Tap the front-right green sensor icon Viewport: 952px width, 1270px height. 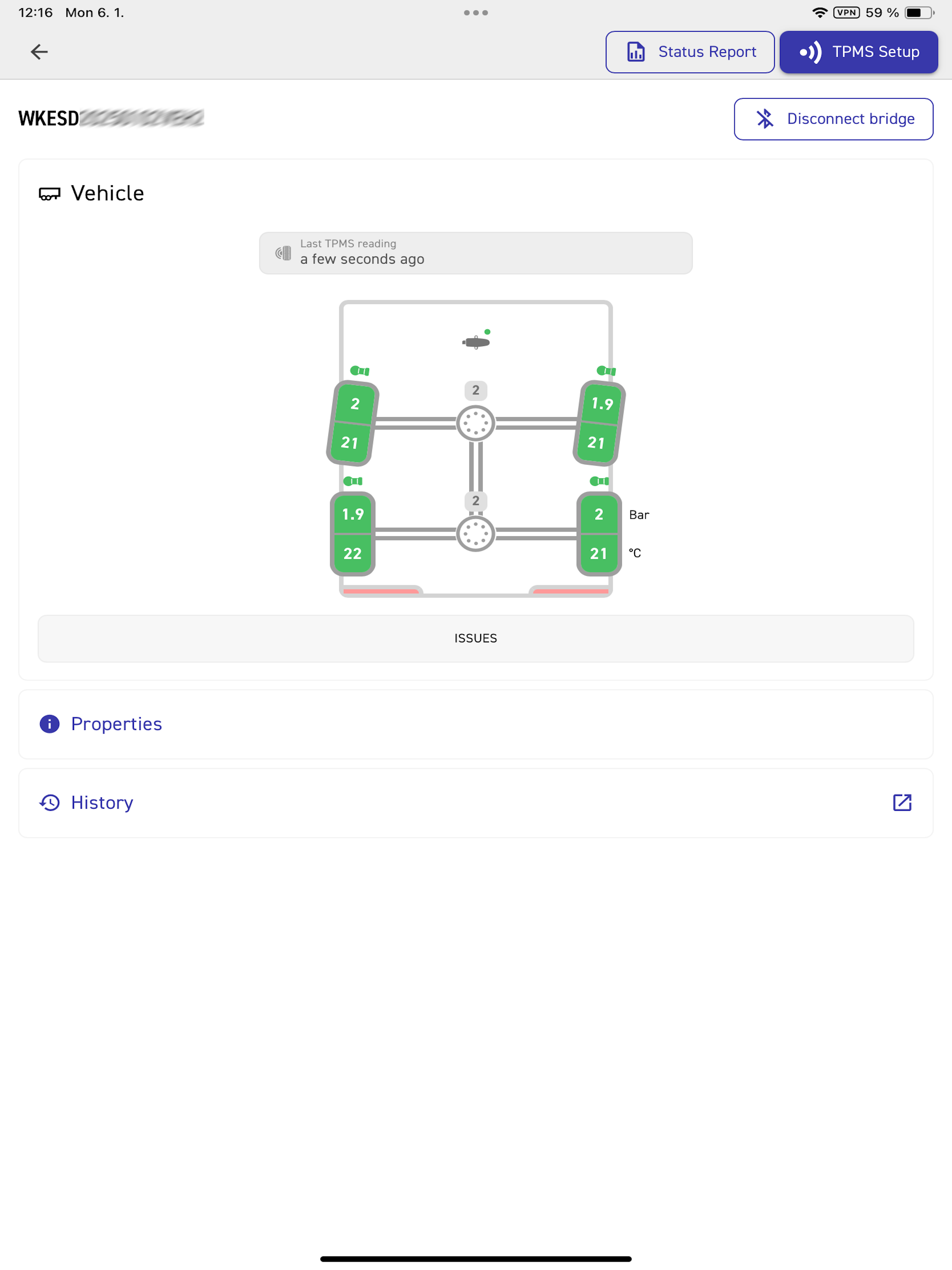coord(606,371)
